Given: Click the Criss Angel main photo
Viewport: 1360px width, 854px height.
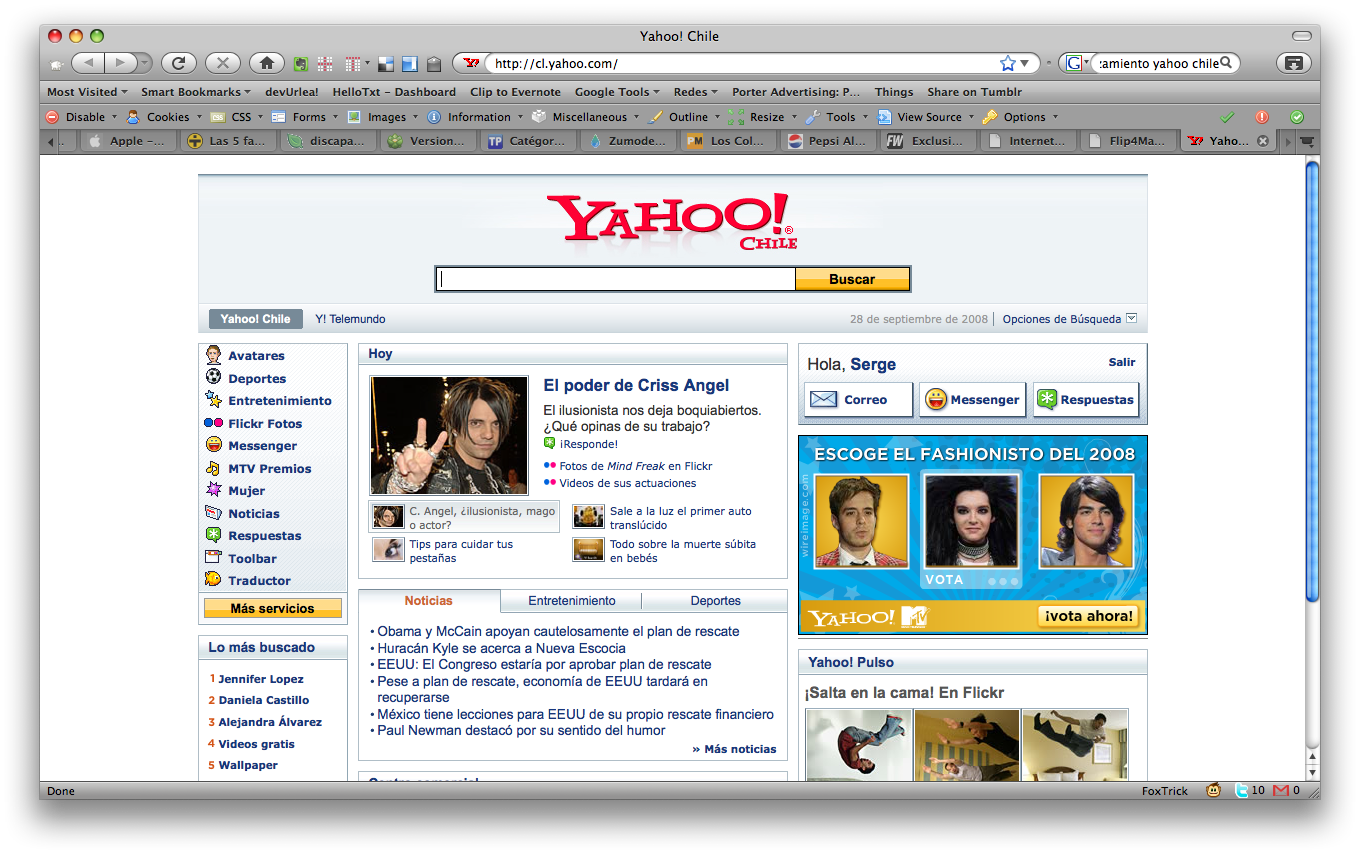Looking at the screenshot, I should click(x=449, y=435).
